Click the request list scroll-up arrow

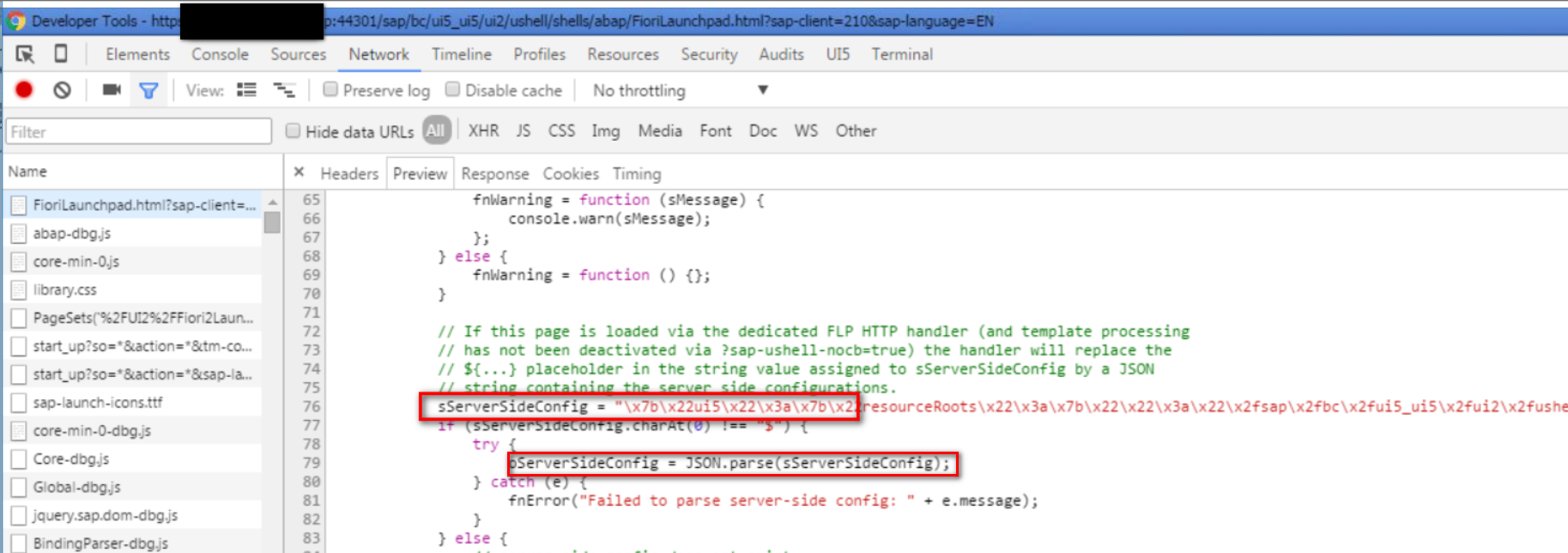(x=272, y=202)
